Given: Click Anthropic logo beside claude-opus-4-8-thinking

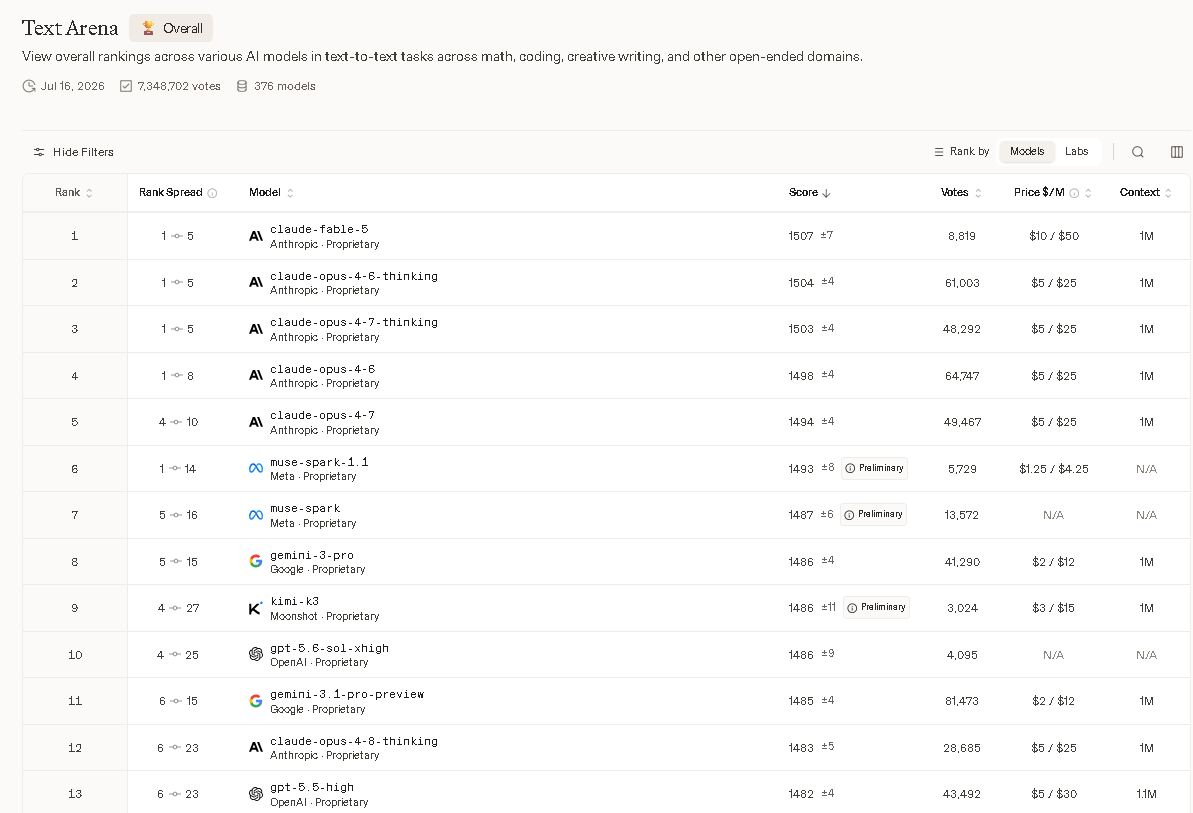Looking at the screenshot, I should 256,748.
